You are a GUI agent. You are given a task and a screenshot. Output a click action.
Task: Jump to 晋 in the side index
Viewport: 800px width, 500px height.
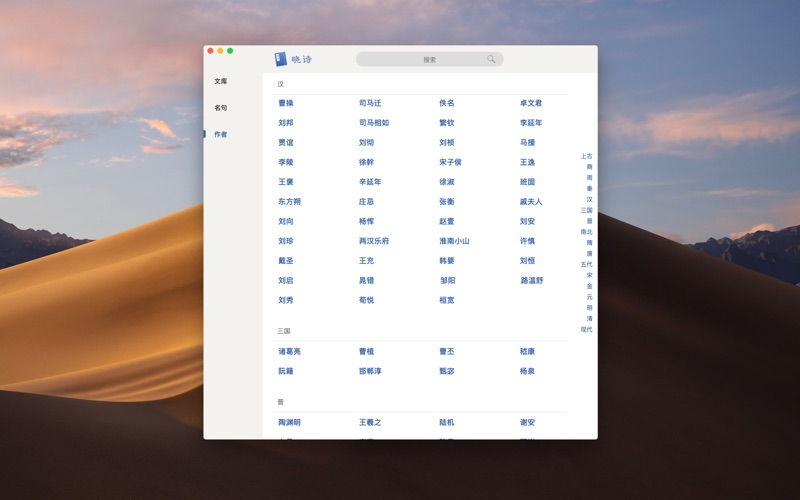[589, 221]
